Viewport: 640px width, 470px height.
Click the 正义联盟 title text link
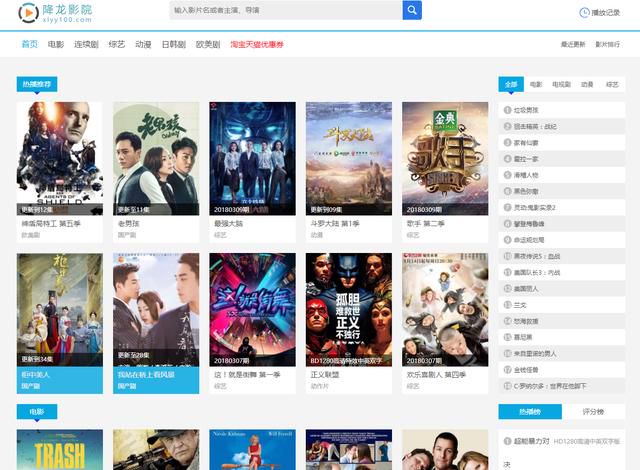pos(324,375)
